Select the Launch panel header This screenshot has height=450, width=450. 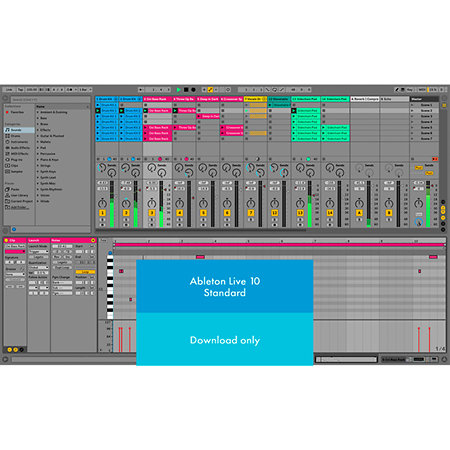[x=39, y=240]
